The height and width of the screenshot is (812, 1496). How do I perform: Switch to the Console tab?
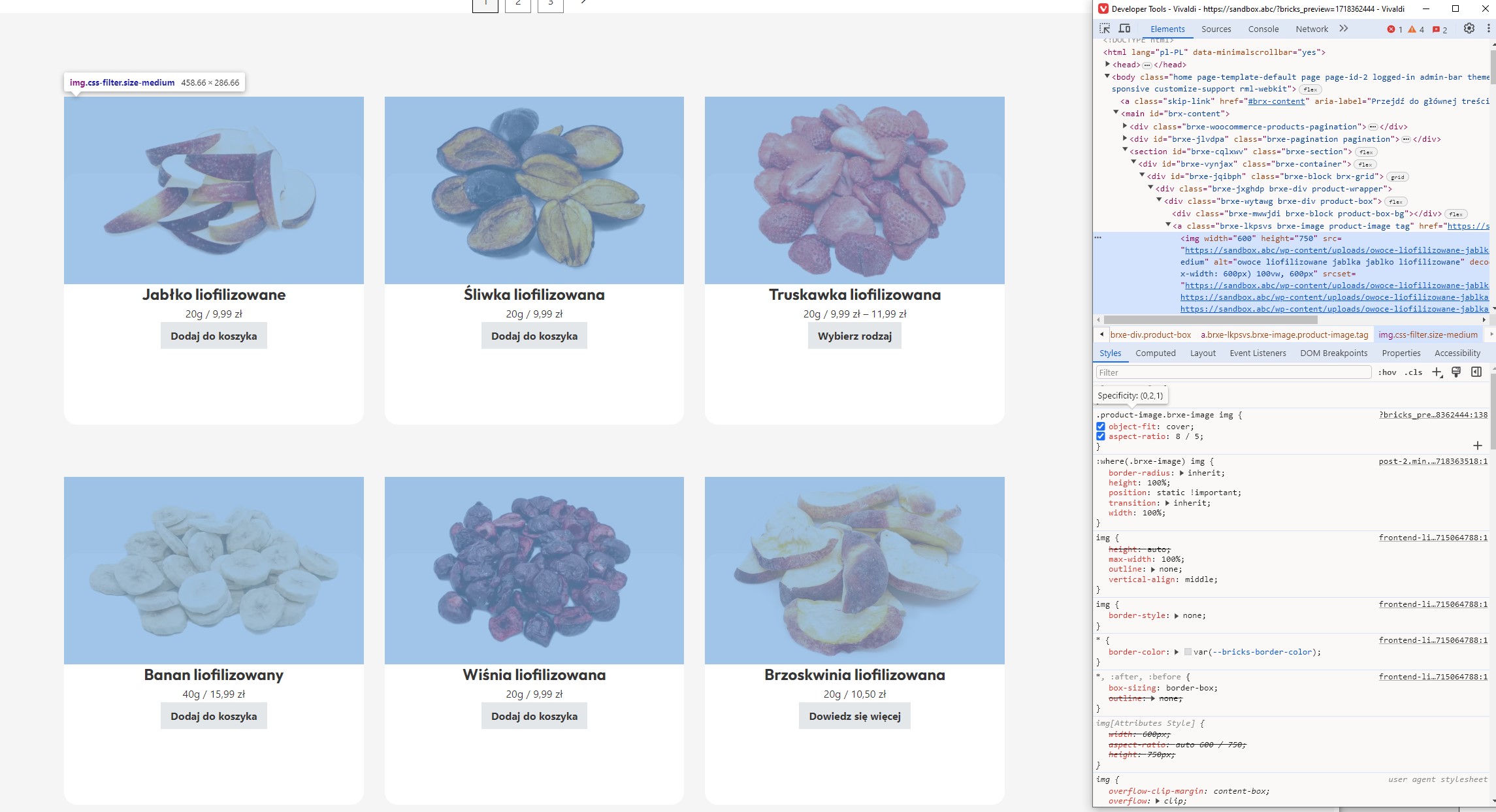pyautogui.click(x=1263, y=29)
